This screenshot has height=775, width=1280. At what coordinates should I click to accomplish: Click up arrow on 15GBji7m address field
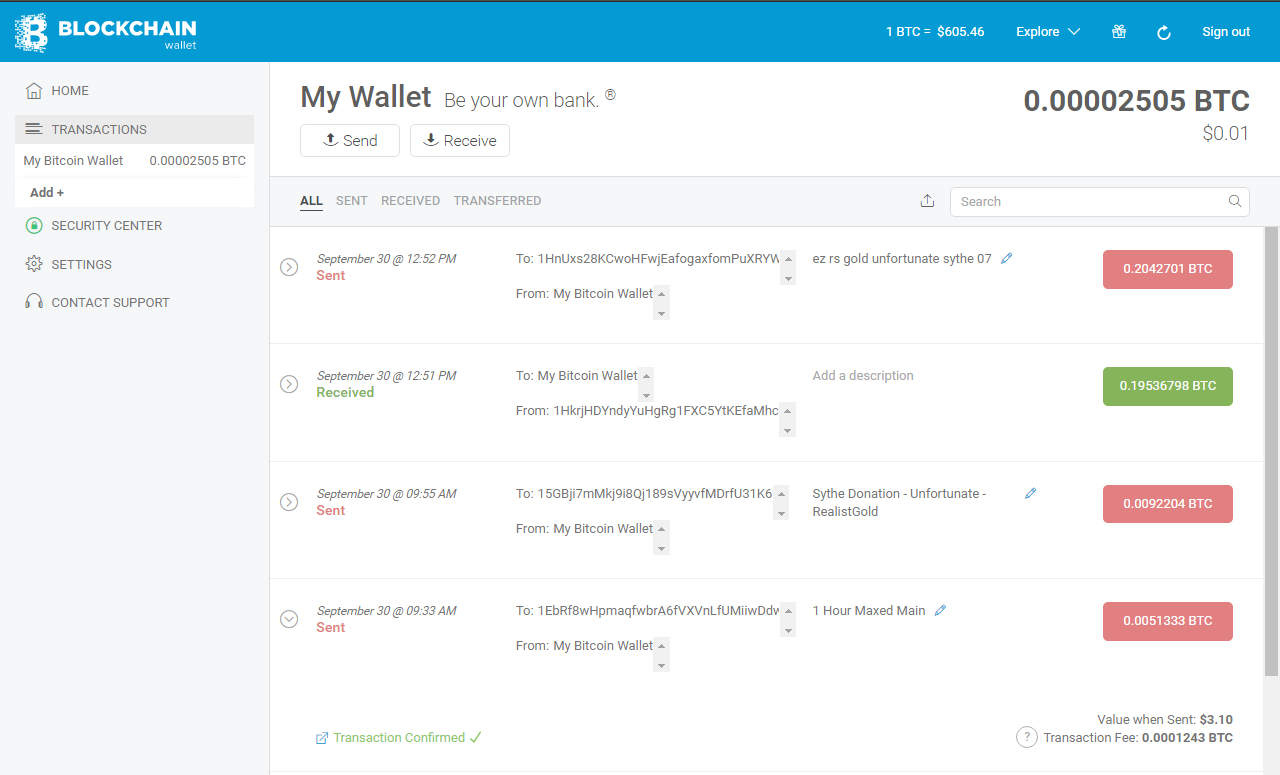tap(781, 493)
